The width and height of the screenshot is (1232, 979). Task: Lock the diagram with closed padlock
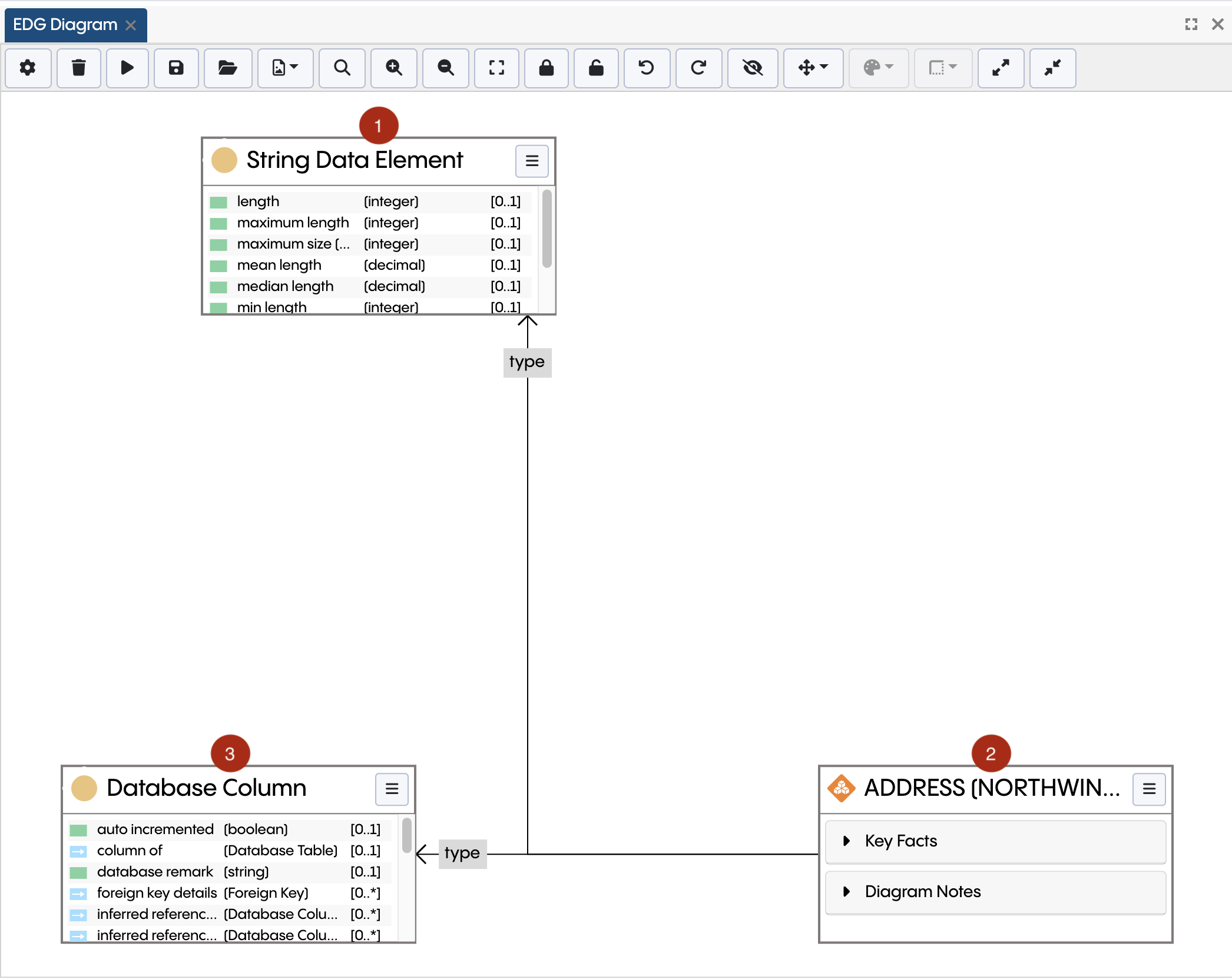click(547, 68)
